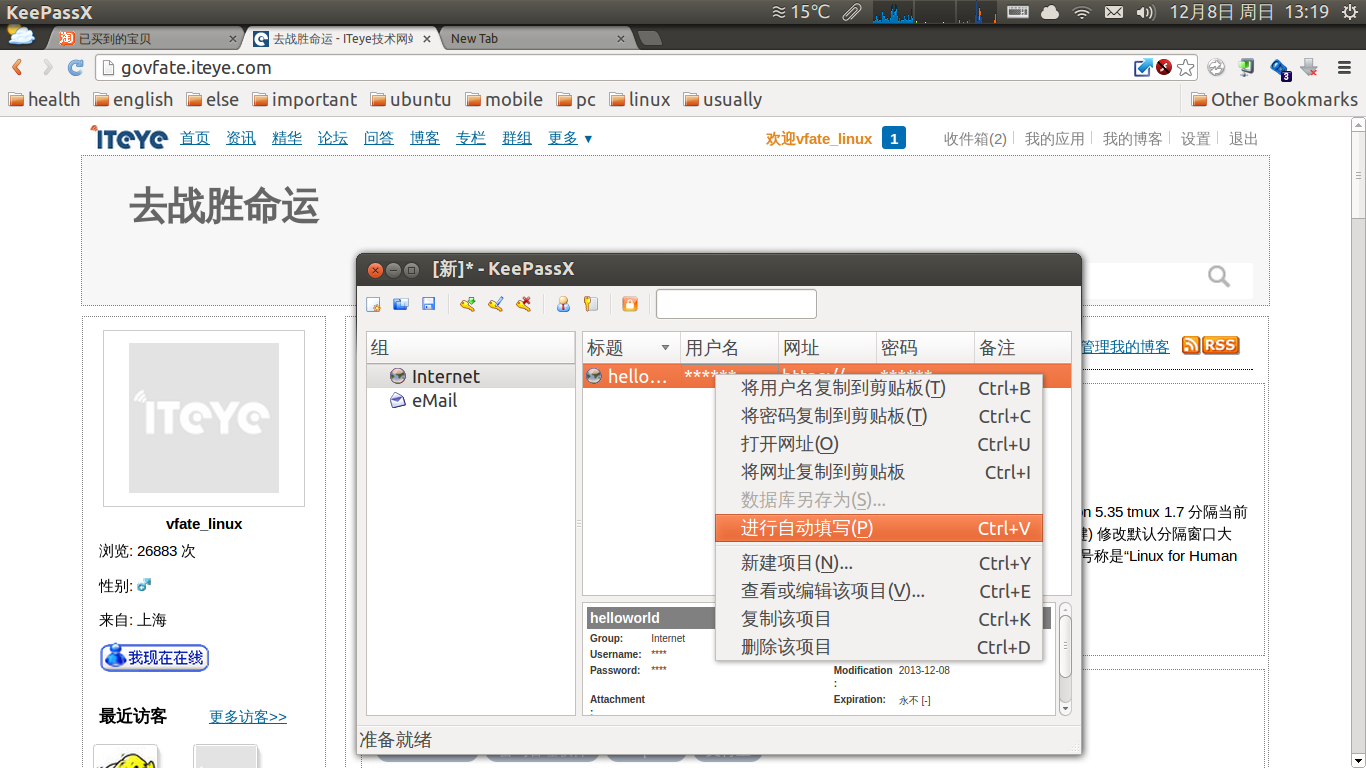
Task: Sort entries by the 标题 column
Action: point(631,347)
